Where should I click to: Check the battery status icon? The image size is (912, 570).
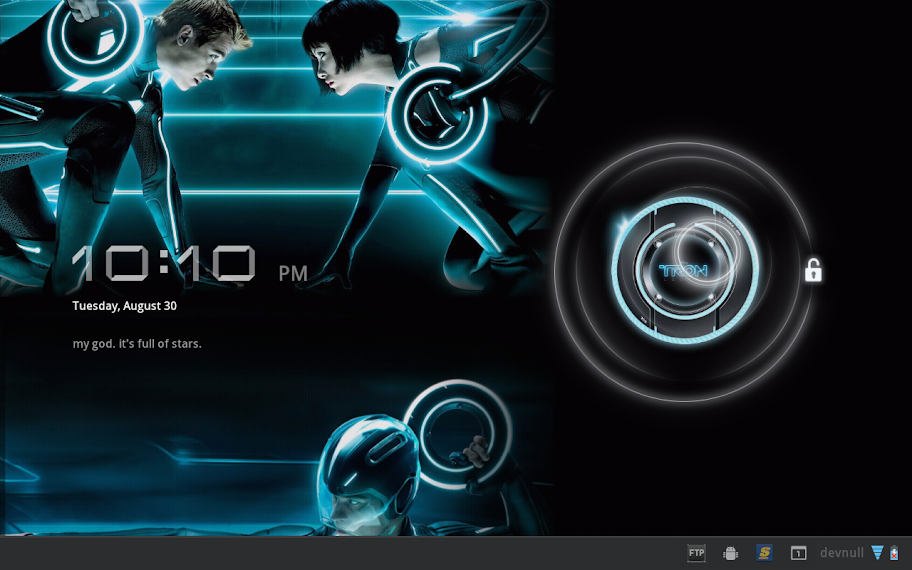tap(894, 553)
